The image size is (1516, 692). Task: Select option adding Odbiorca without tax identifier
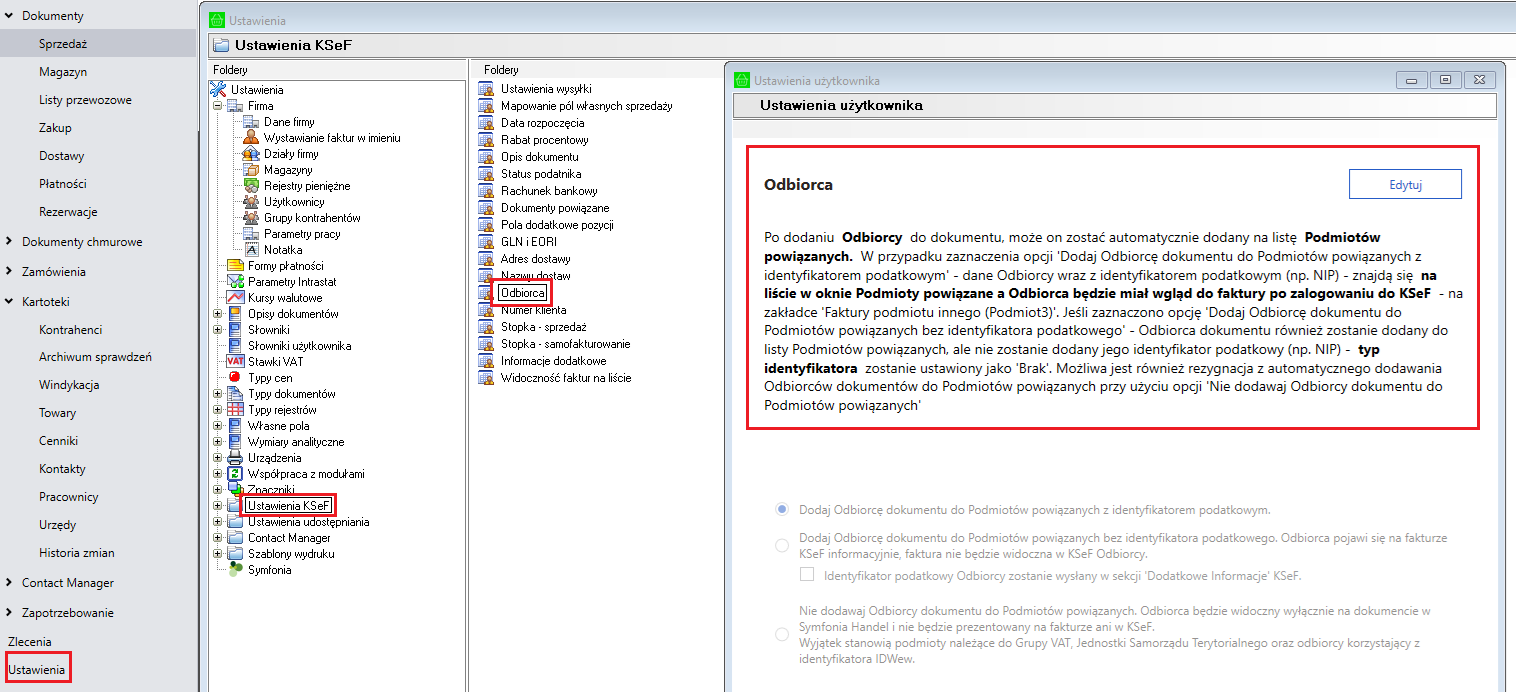[x=782, y=545]
